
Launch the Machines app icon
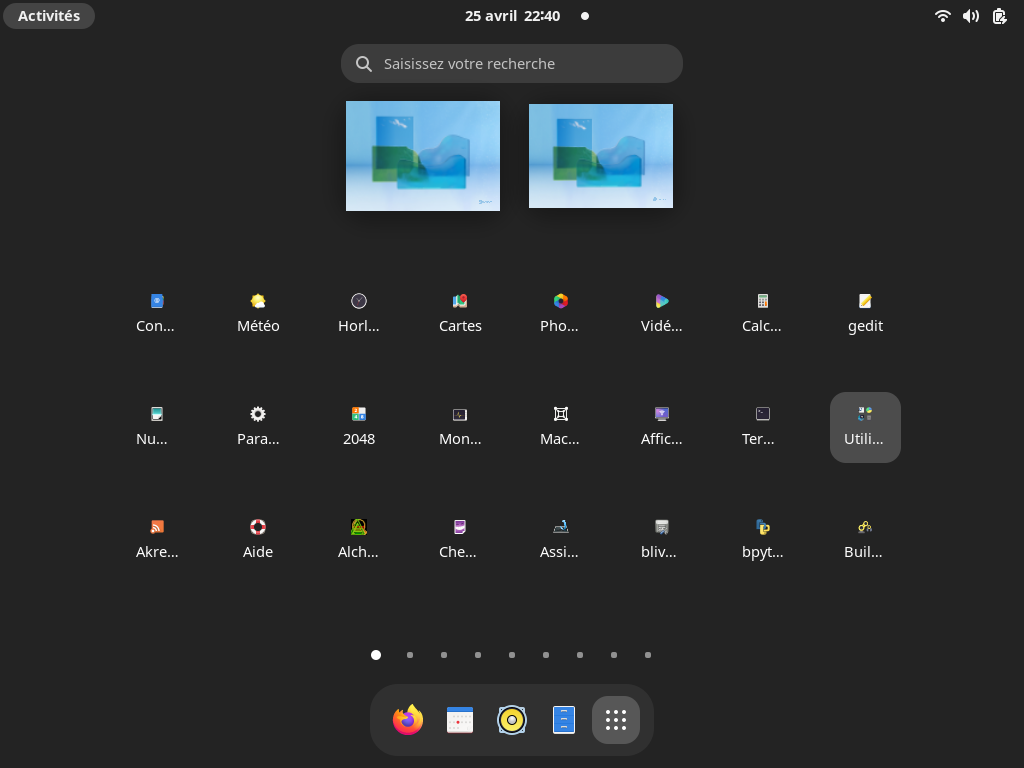560,414
